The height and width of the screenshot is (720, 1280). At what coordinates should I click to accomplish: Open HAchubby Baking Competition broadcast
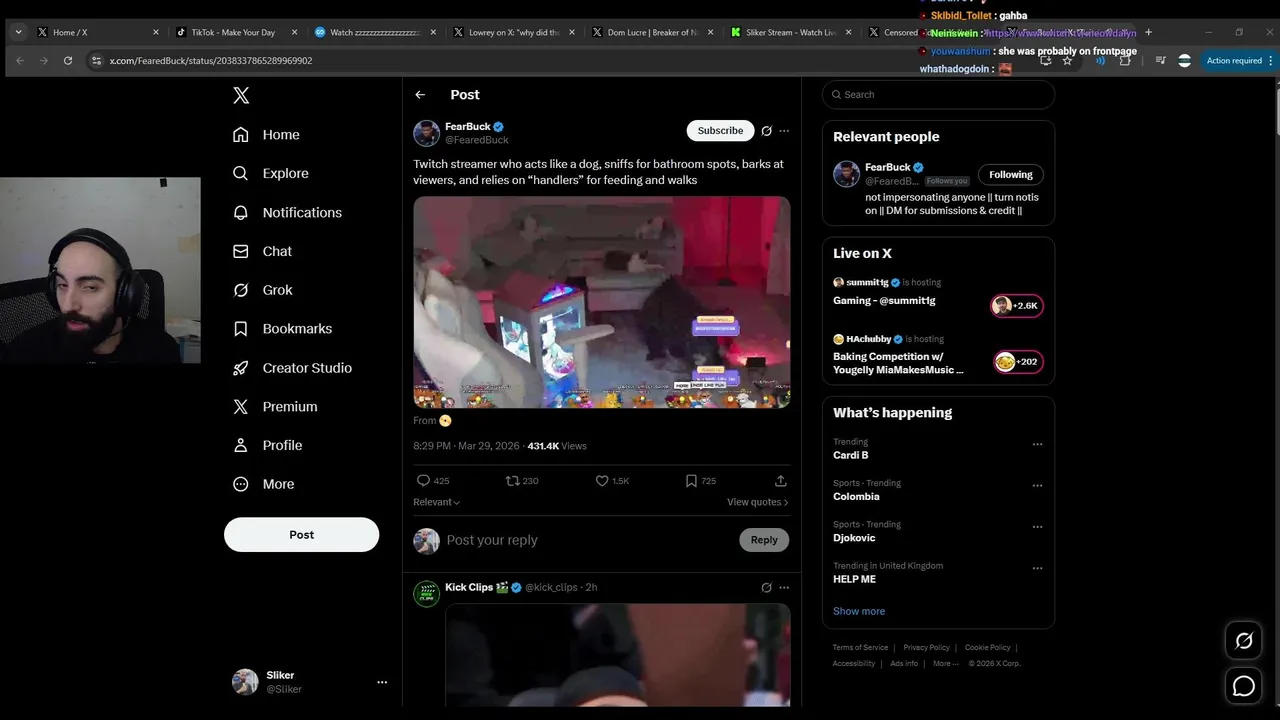[938, 355]
